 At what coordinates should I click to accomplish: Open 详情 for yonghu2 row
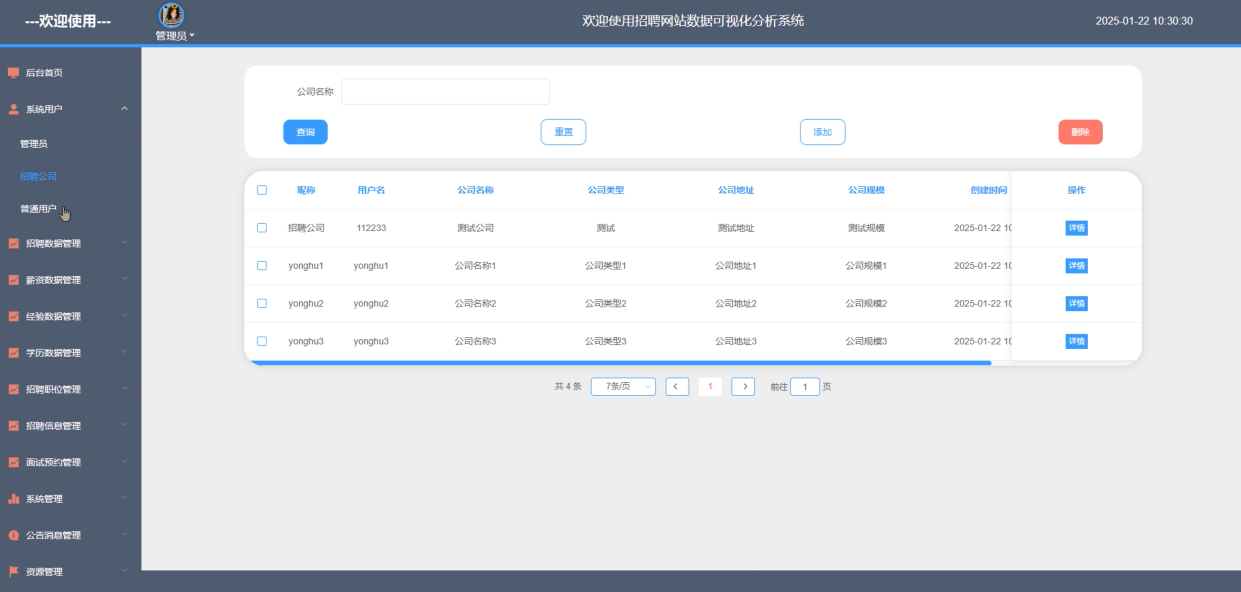pyautogui.click(x=1076, y=303)
